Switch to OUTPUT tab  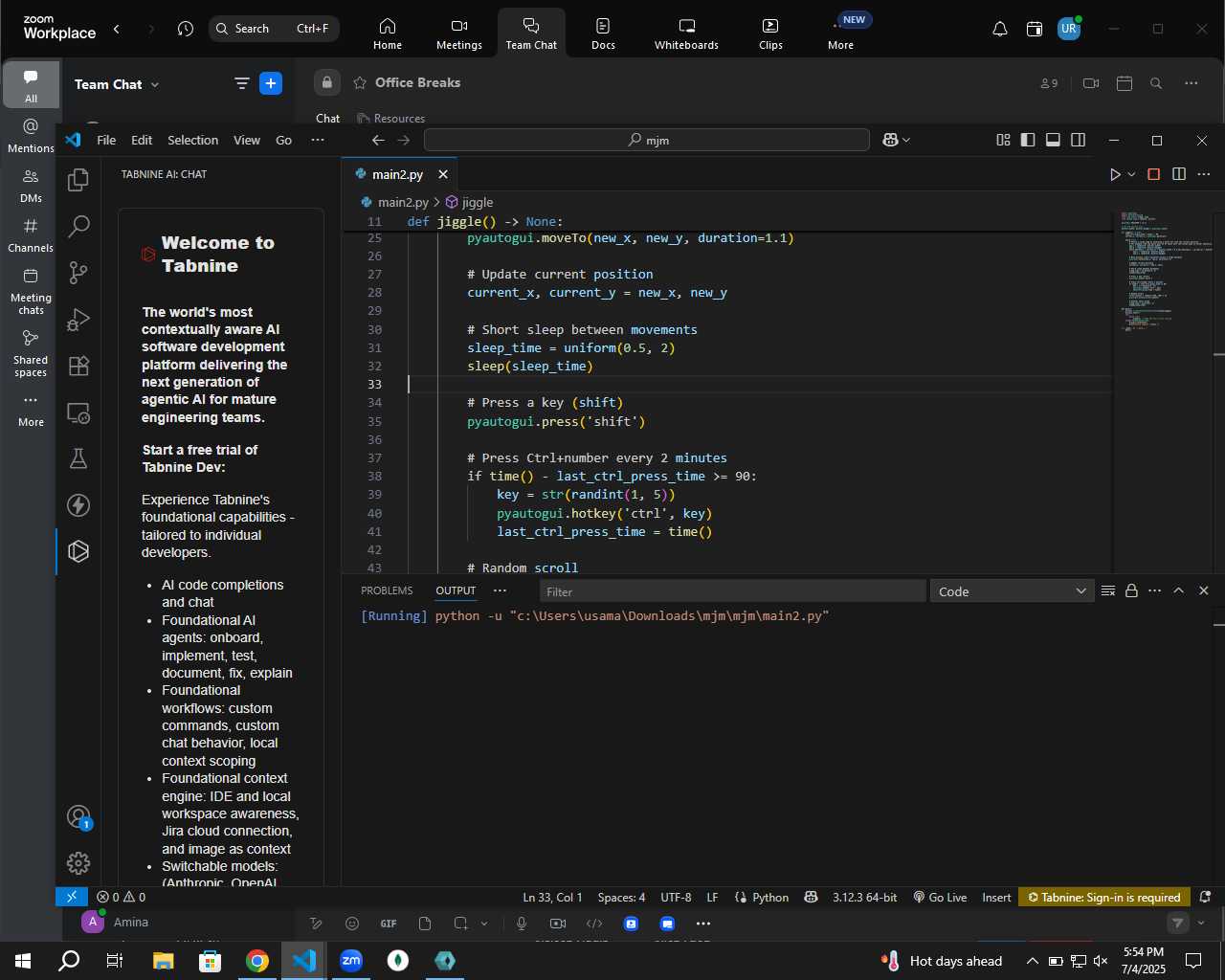point(456,590)
